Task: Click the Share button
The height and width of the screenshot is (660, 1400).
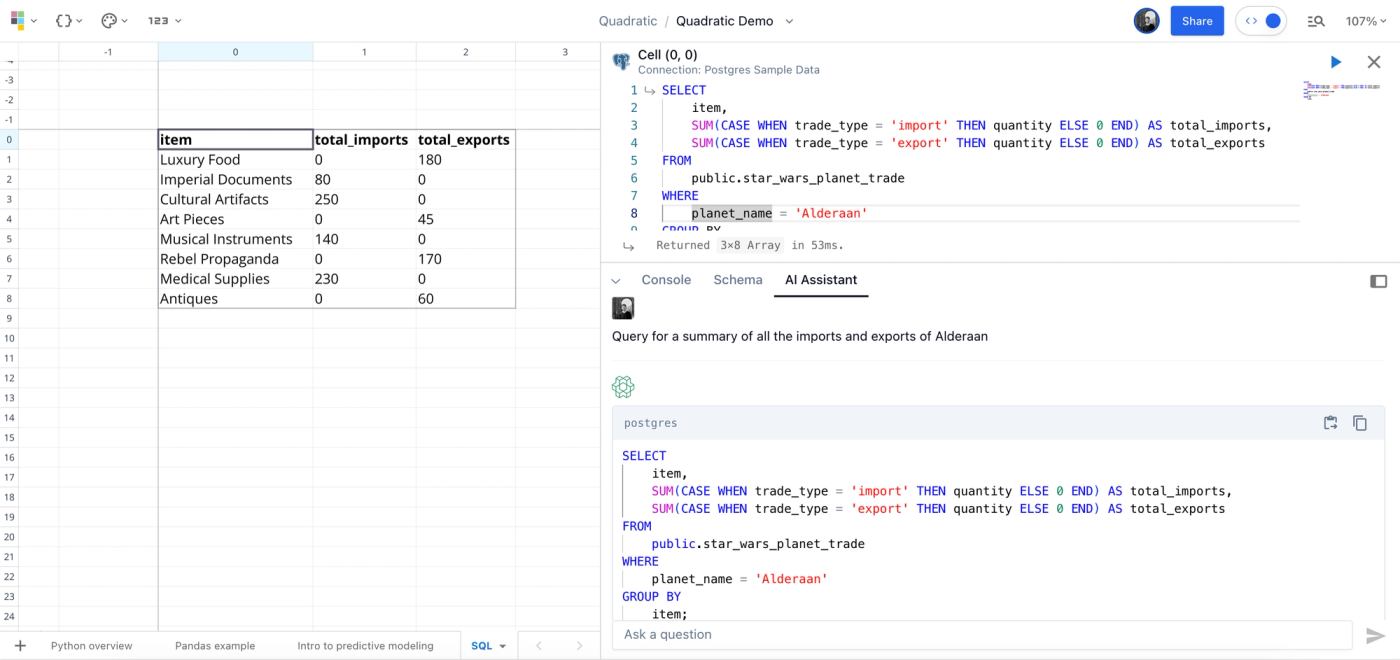Action: click(x=1197, y=21)
